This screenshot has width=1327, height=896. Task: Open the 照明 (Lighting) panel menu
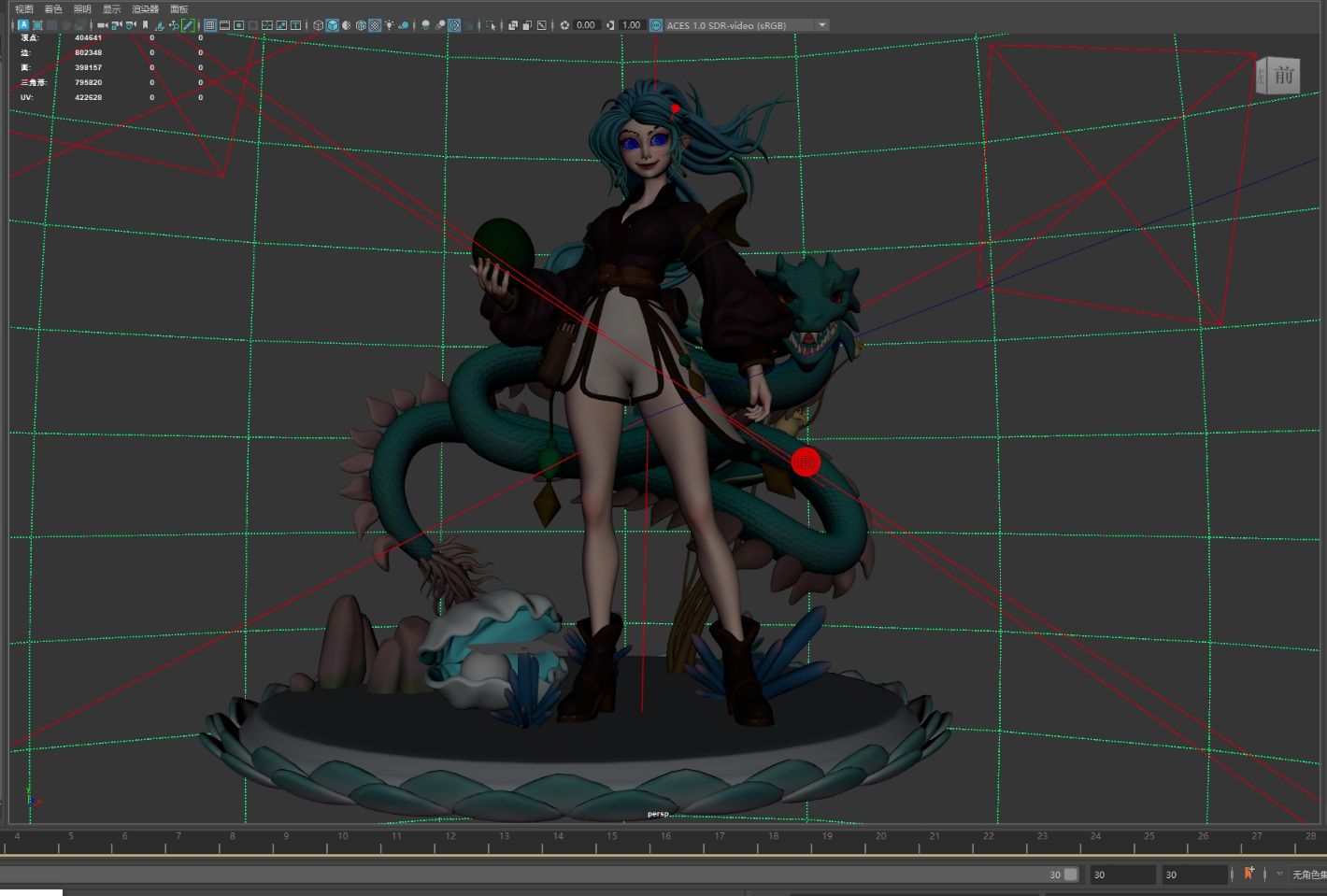coord(82,8)
